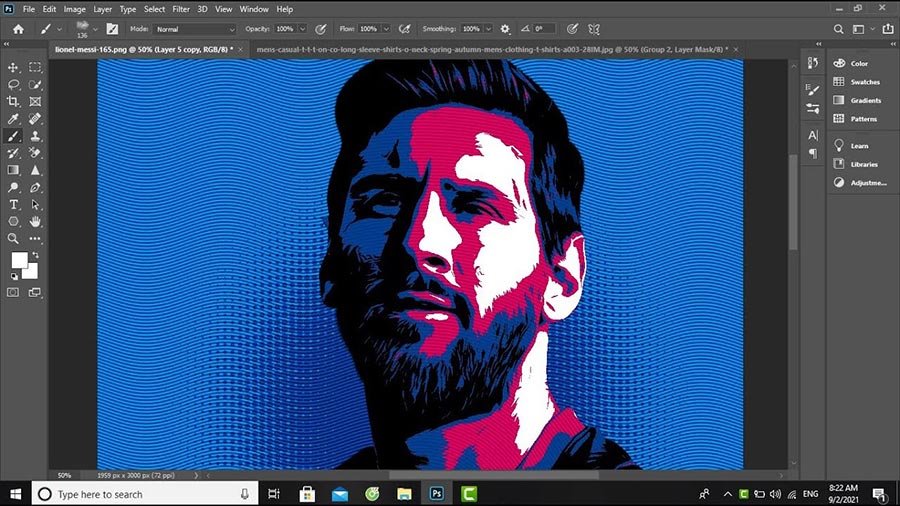Select the Move tool
This screenshot has height=506, width=900.
coord(13,67)
